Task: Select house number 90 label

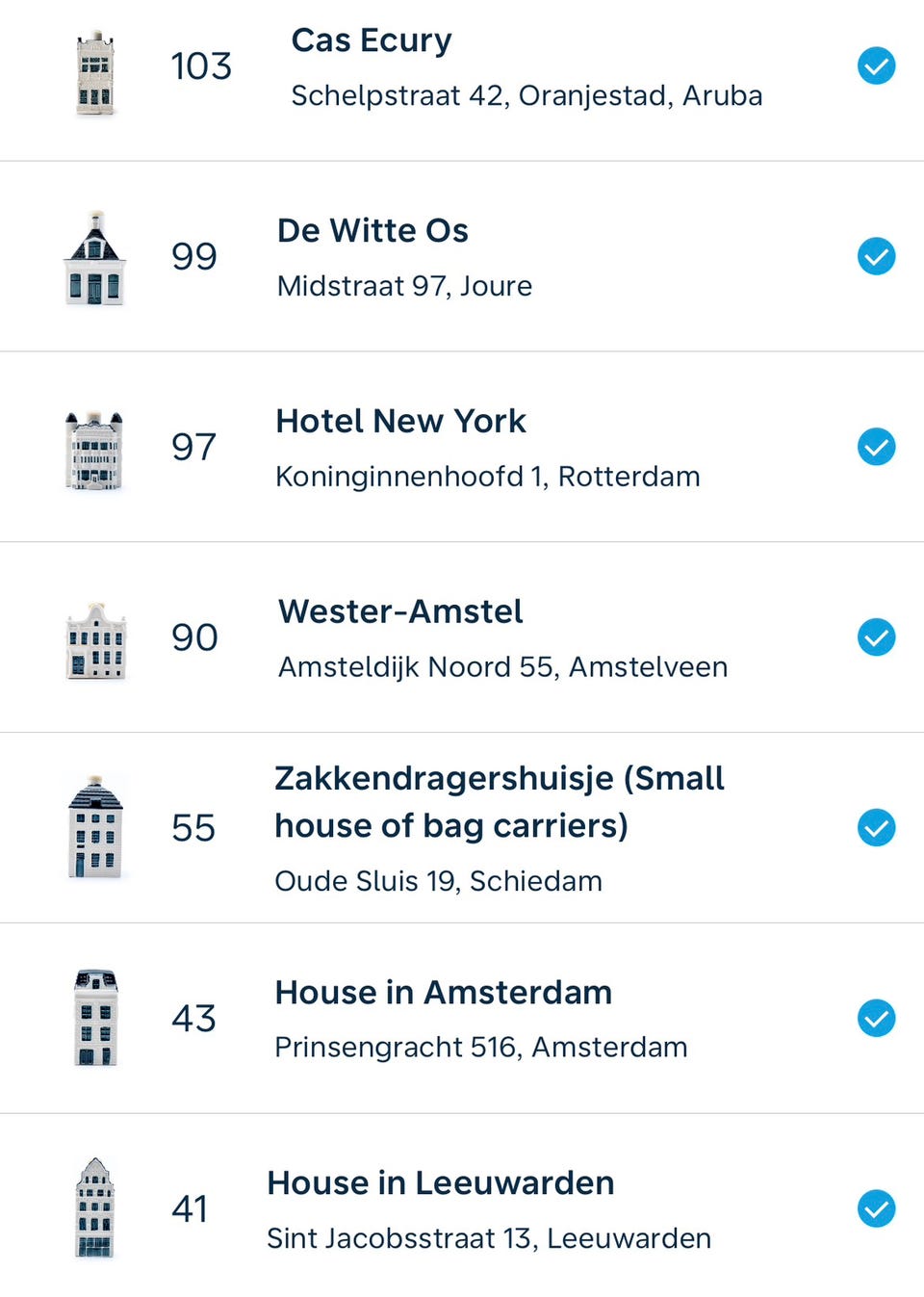Action: coord(194,637)
